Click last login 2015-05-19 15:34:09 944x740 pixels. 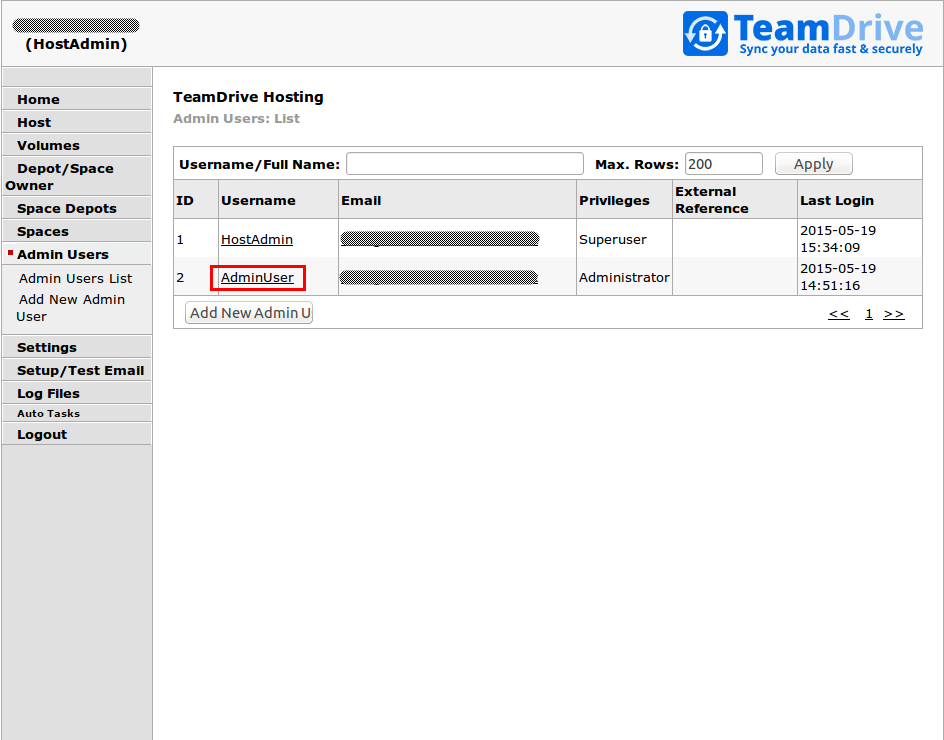(838, 238)
